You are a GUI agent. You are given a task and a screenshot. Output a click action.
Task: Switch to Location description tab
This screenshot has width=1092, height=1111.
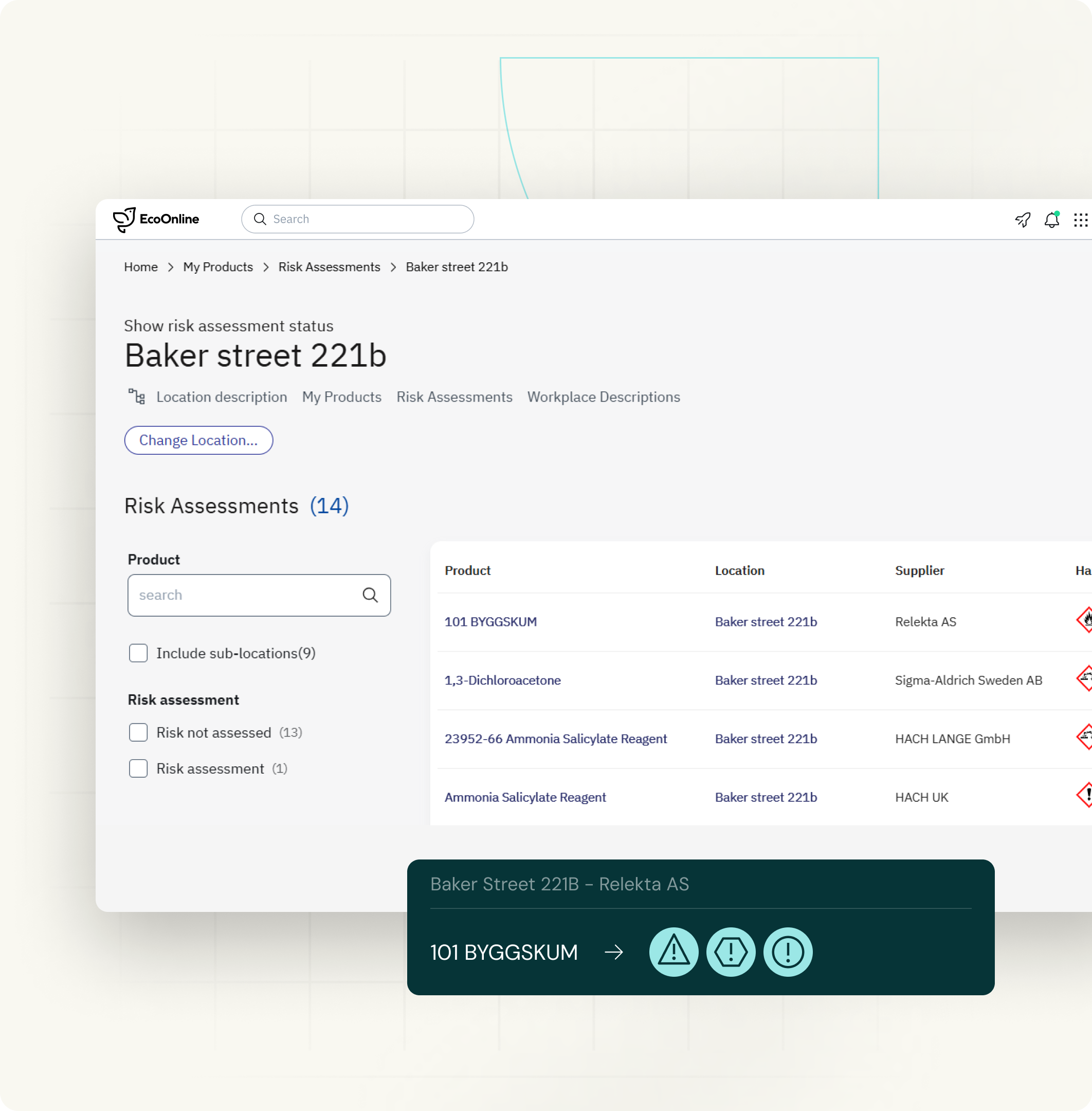[x=222, y=397]
